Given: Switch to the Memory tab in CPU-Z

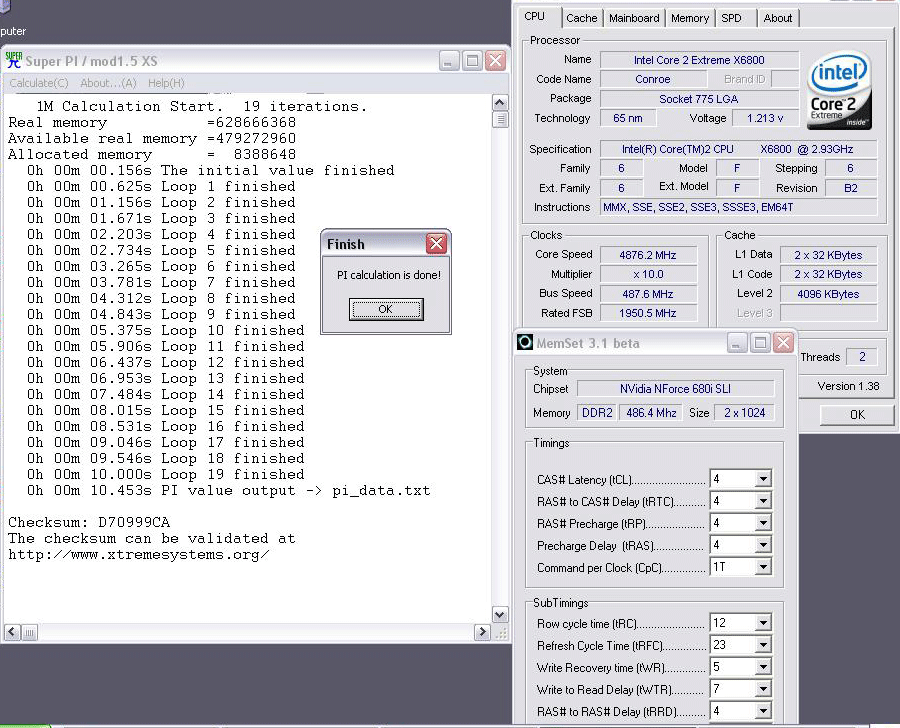Looking at the screenshot, I should tap(690, 18).
